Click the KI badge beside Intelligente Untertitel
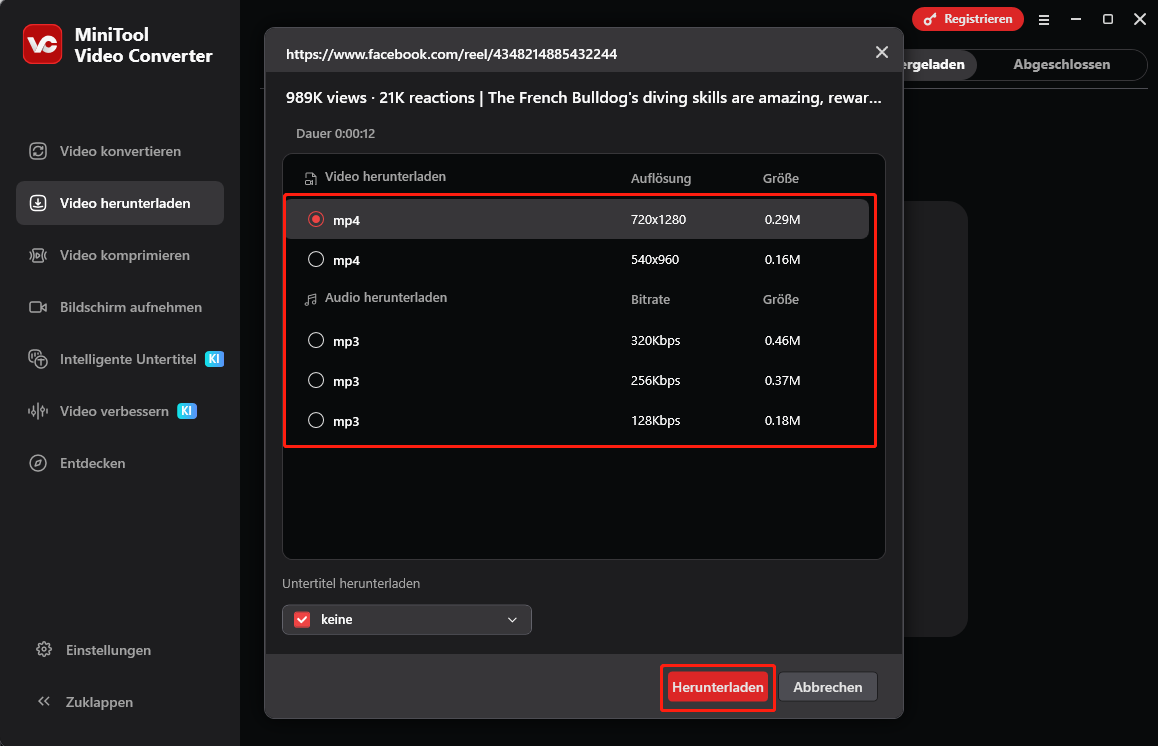 coord(214,359)
